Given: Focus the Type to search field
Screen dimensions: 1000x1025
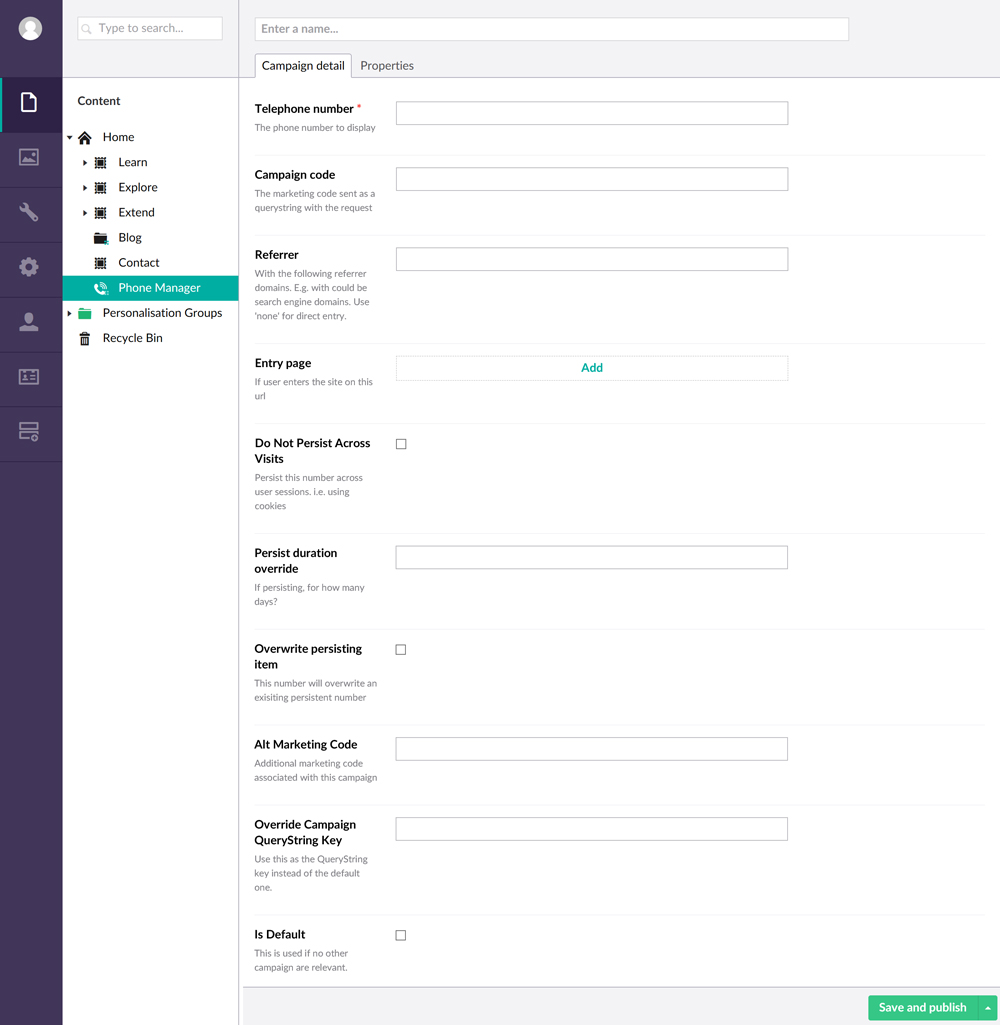Looking at the screenshot, I should (150, 28).
